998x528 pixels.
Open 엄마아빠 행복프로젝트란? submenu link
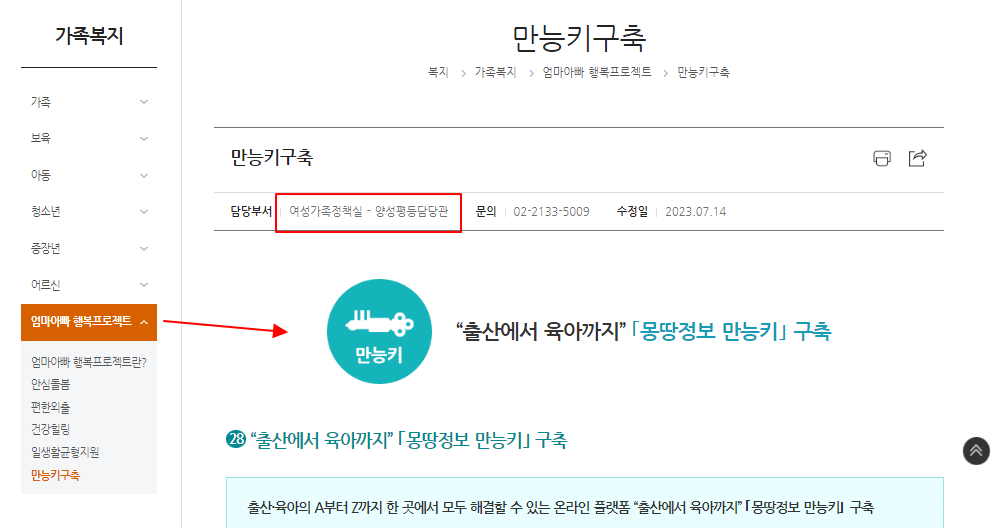coord(88,362)
